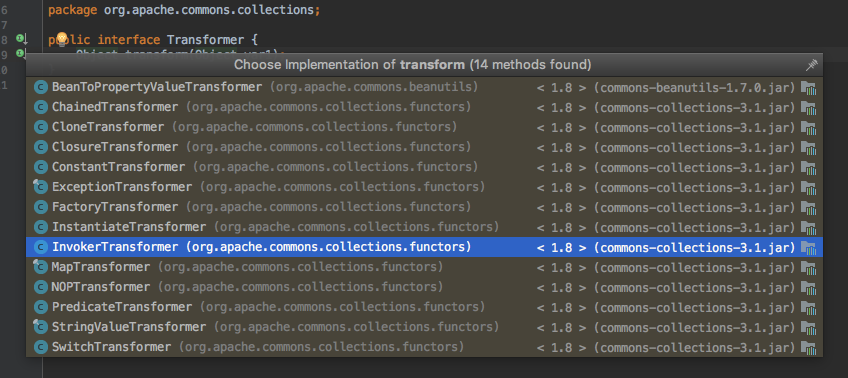Image resolution: width=848 pixels, height=378 pixels.
Task: Click class icon of BeanToPropertyValueTransformer
Action: (x=41, y=87)
